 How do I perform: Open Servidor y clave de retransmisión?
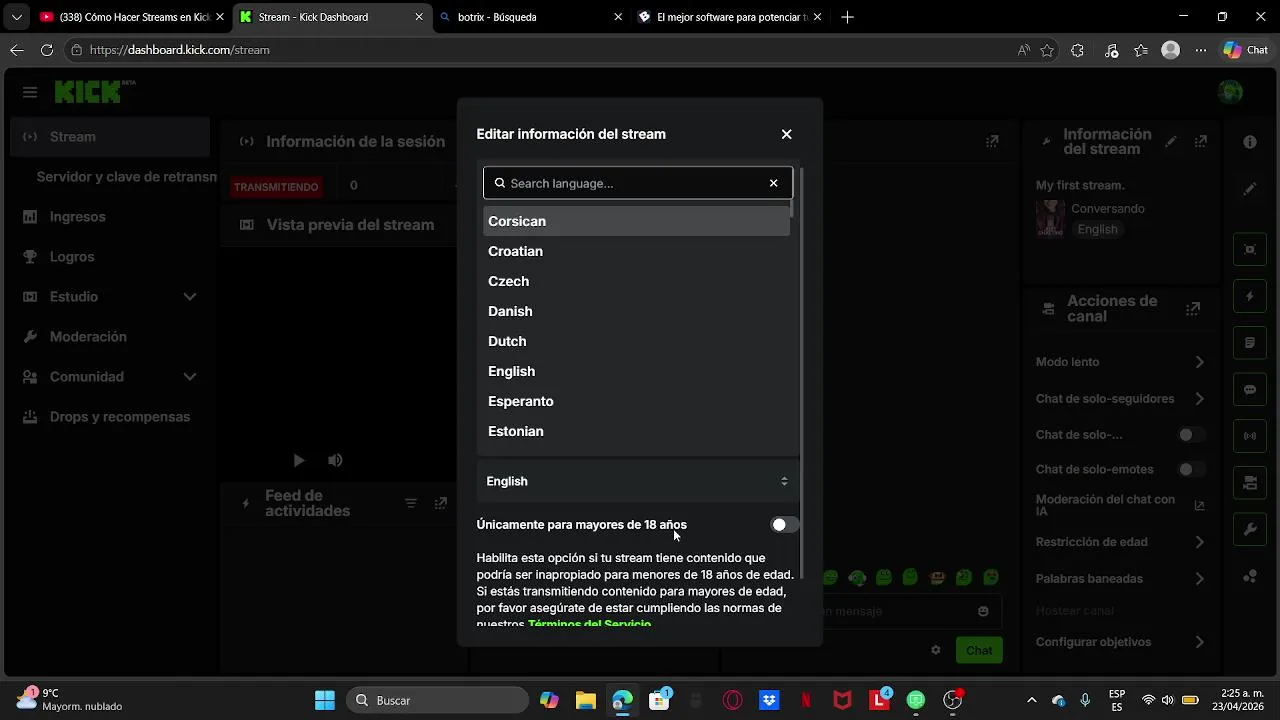(126, 177)
